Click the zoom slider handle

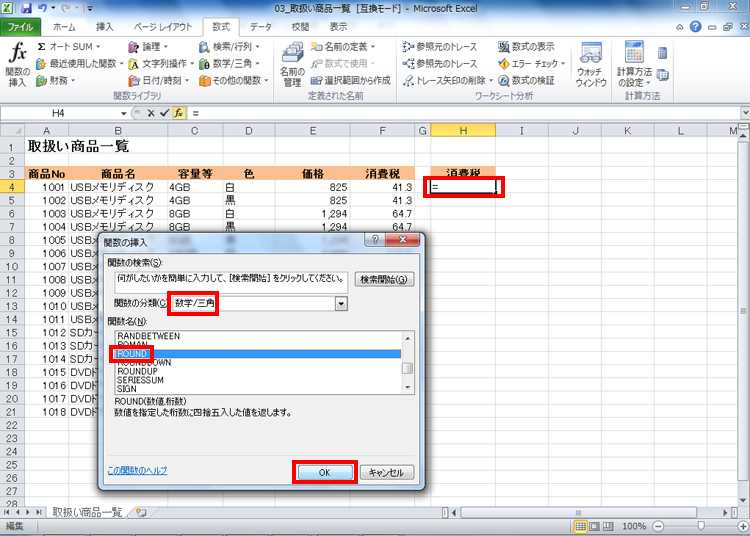[x=701, y=526]
